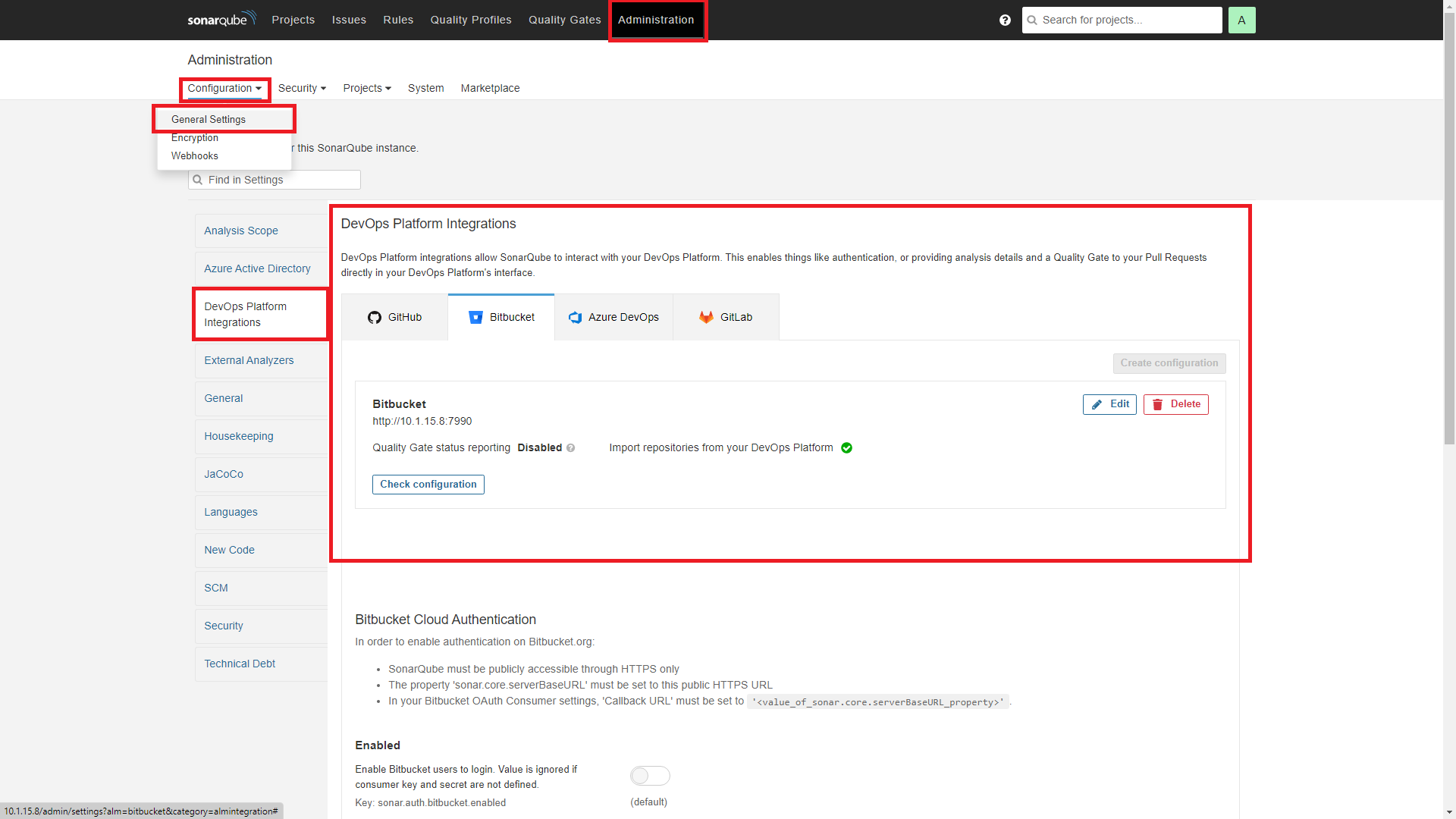Expand the Projects administration dropdown

(367, 89)
